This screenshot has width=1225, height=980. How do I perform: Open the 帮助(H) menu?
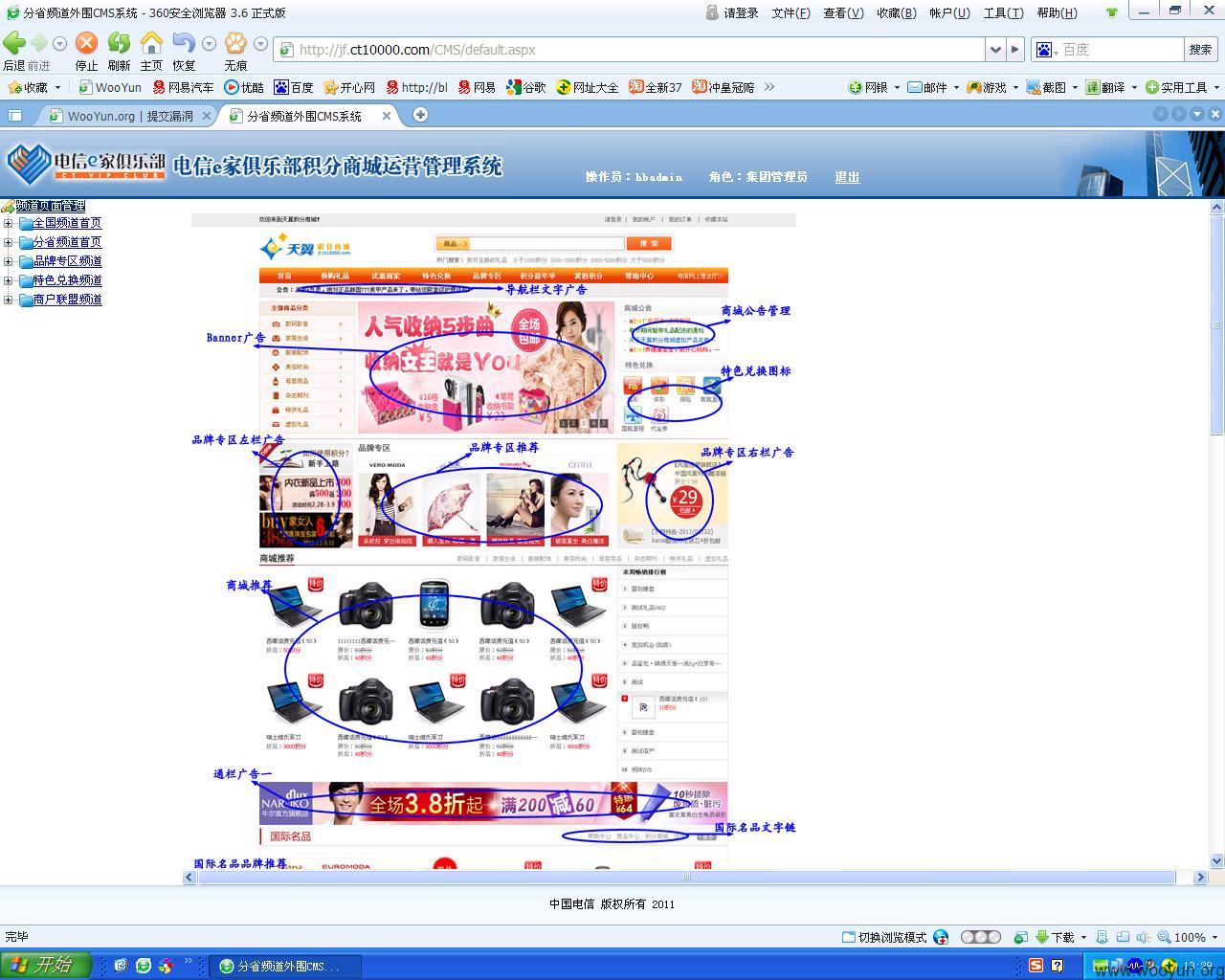coord(1057,12)
